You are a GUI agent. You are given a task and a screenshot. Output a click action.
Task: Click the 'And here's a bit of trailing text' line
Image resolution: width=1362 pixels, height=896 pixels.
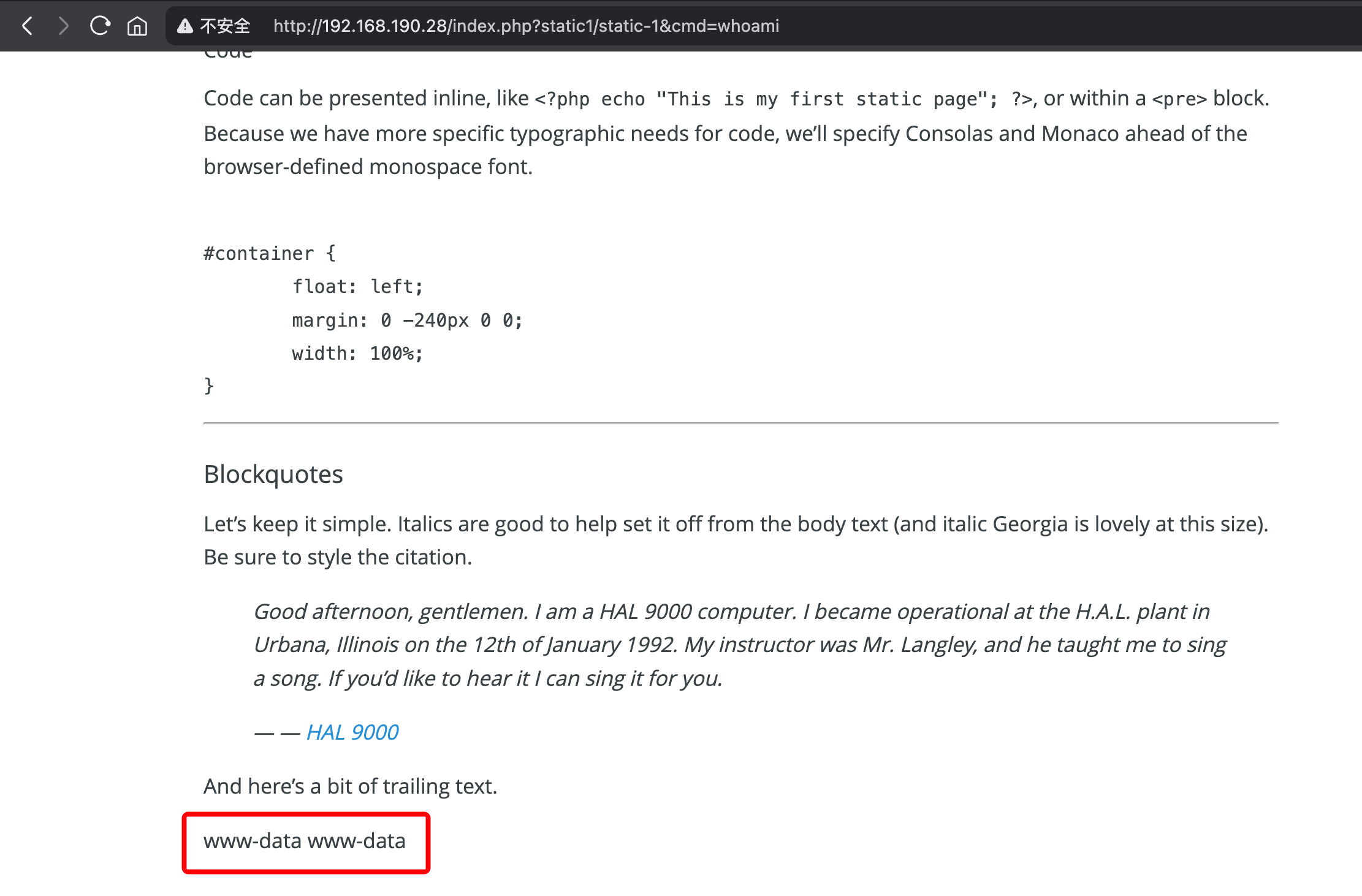pos(350,786)
